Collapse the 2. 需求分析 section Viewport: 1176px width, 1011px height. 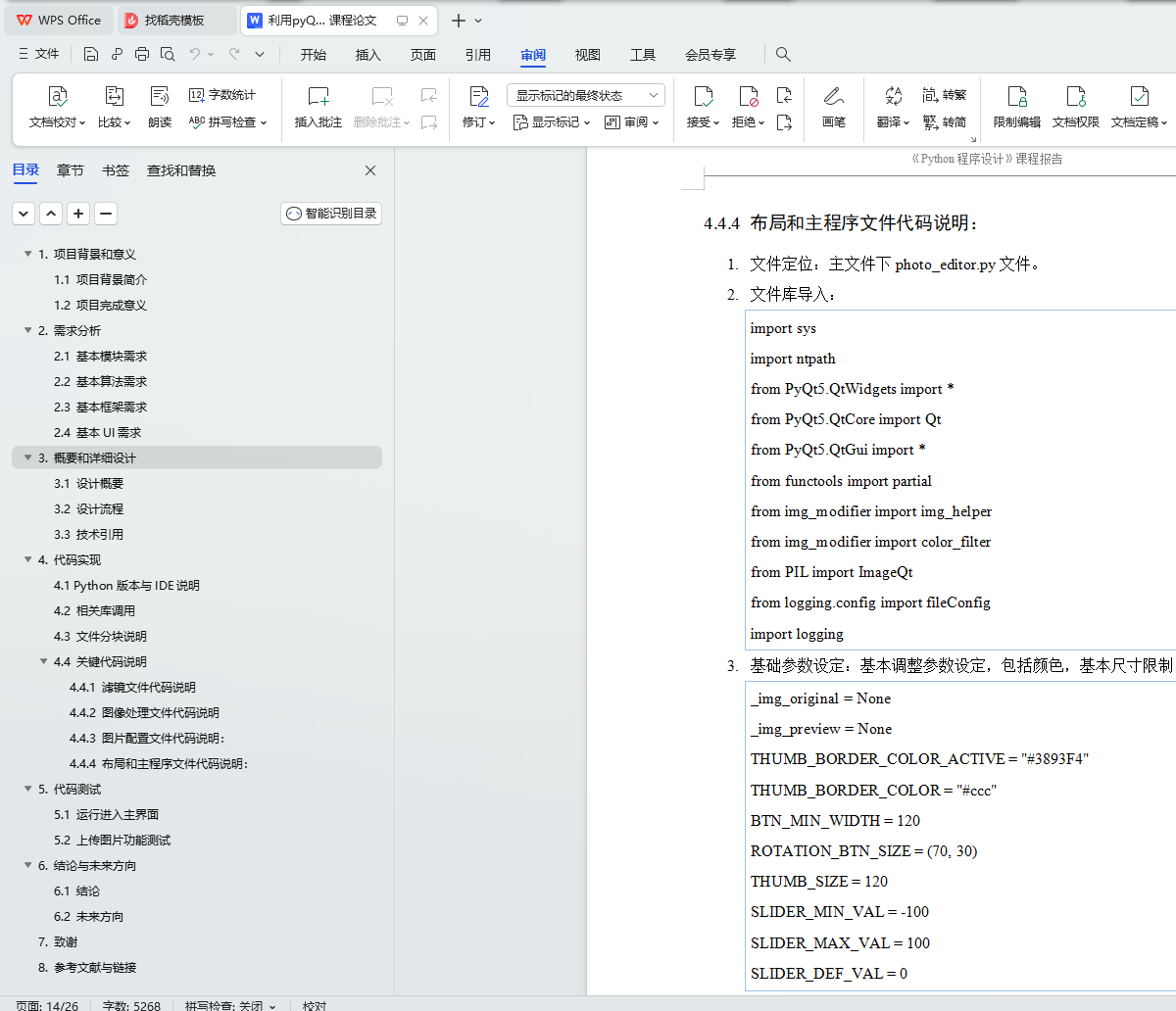[27, 330]
